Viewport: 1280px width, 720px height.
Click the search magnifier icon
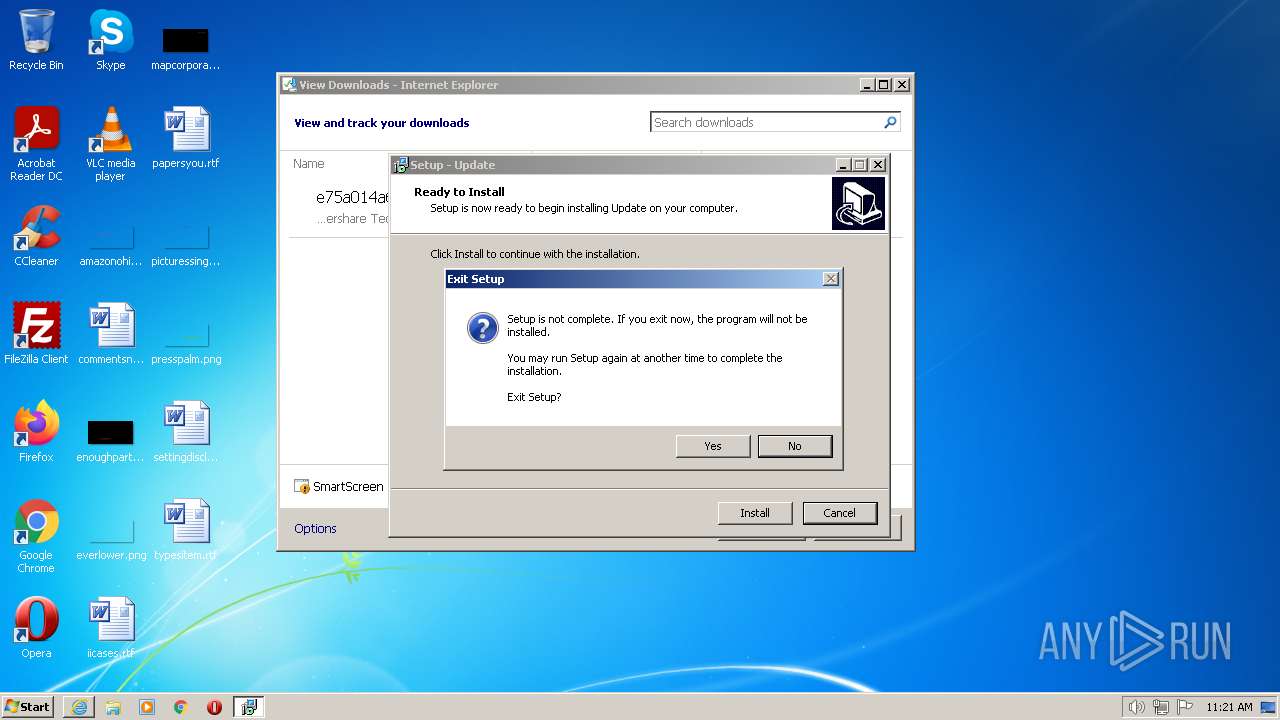tap(890, 122)
